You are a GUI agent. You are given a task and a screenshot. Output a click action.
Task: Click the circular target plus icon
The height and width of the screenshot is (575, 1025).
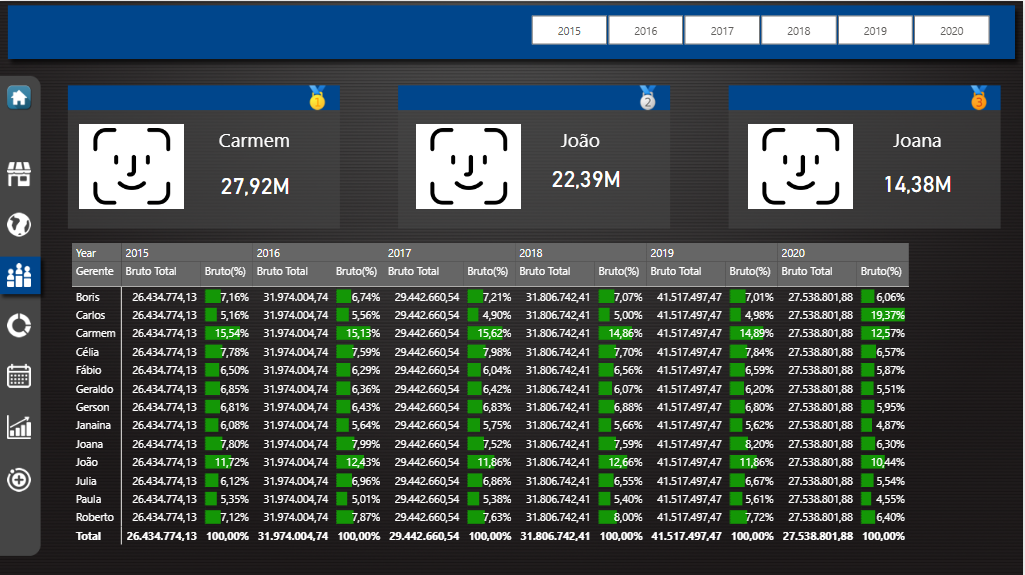pos(19,479)
